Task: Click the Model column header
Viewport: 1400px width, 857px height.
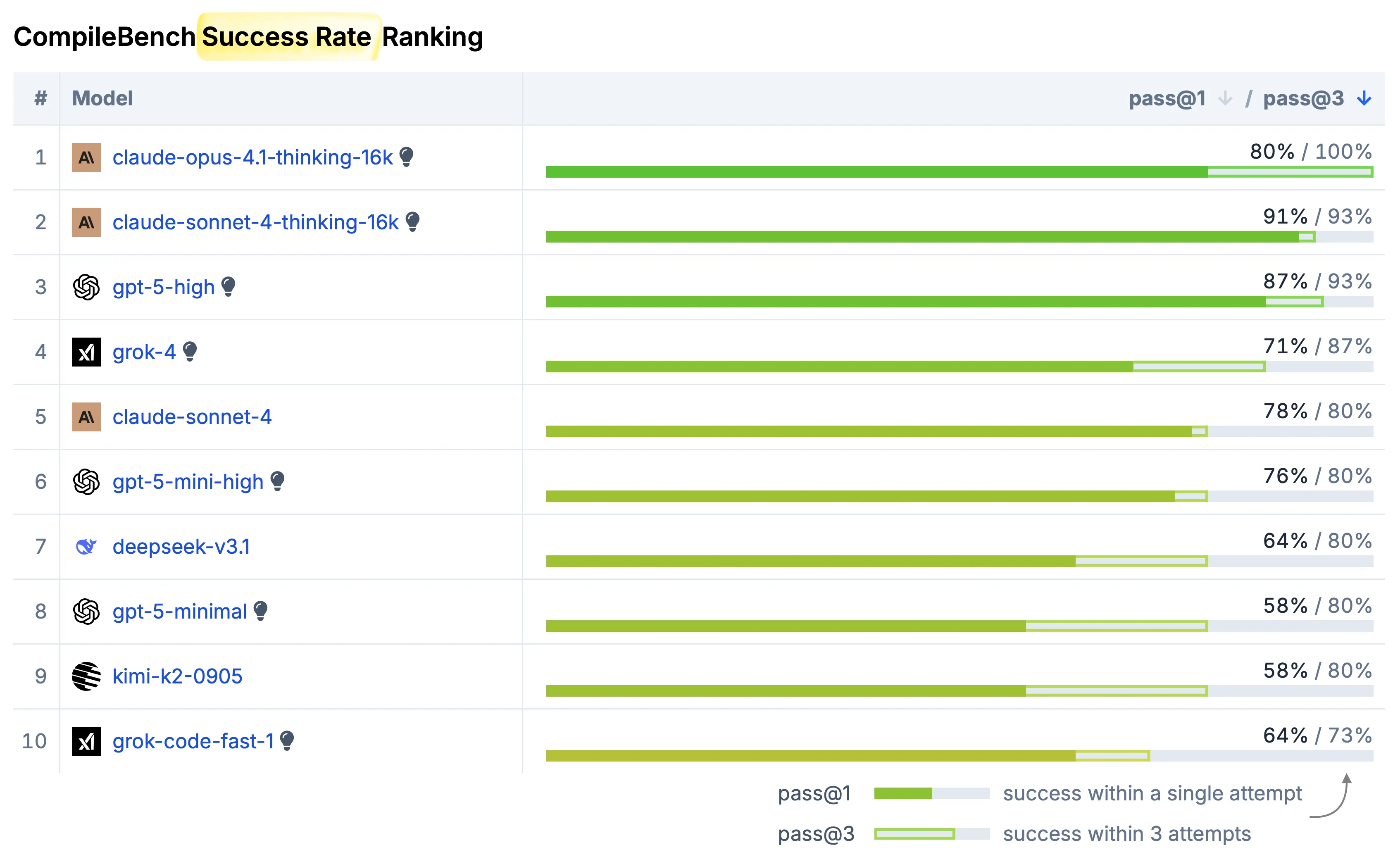Action: 102,98
